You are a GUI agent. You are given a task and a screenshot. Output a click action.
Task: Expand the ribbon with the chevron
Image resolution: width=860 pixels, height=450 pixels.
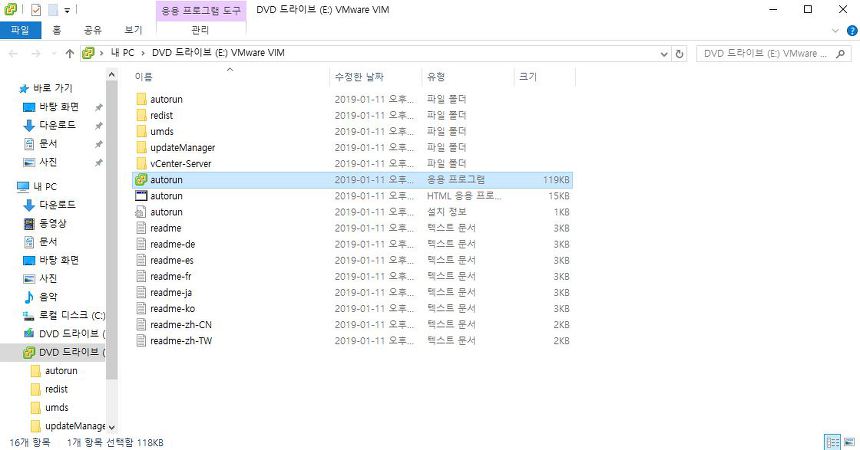(x=835, y=31)
